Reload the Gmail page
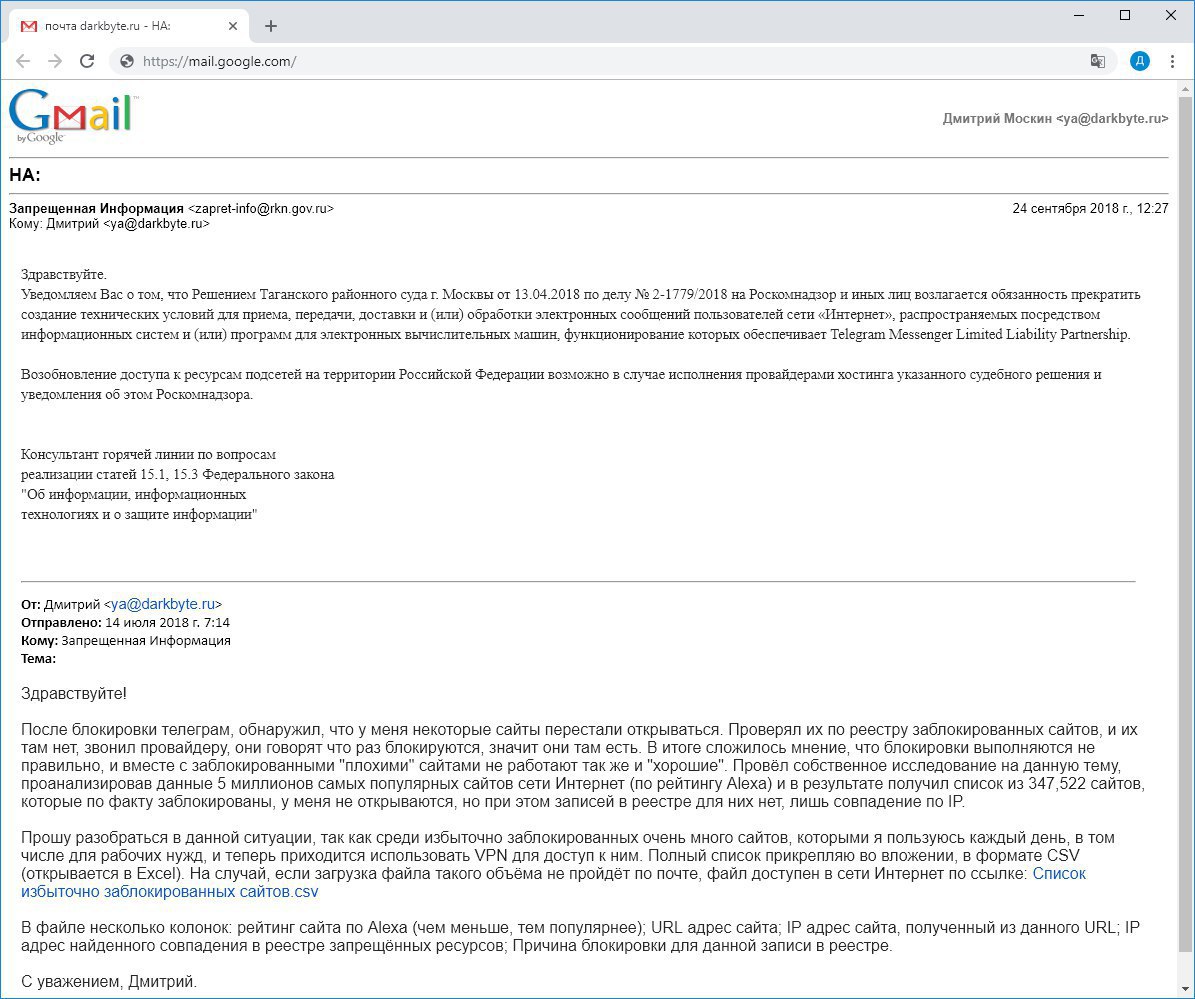This screenshot has width=1195, height=999. click(87, 61)
